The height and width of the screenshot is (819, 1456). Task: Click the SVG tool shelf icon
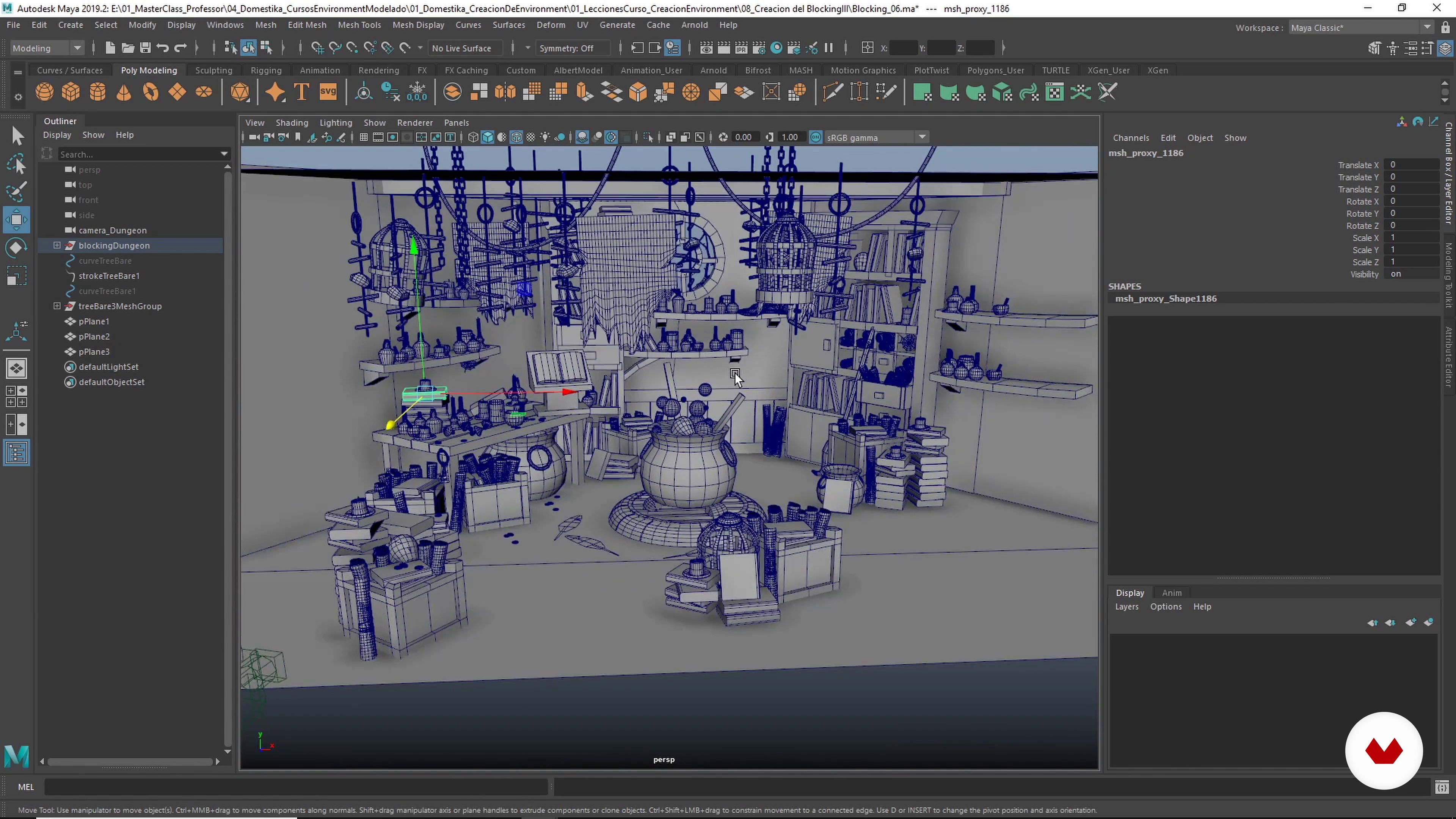328,92
